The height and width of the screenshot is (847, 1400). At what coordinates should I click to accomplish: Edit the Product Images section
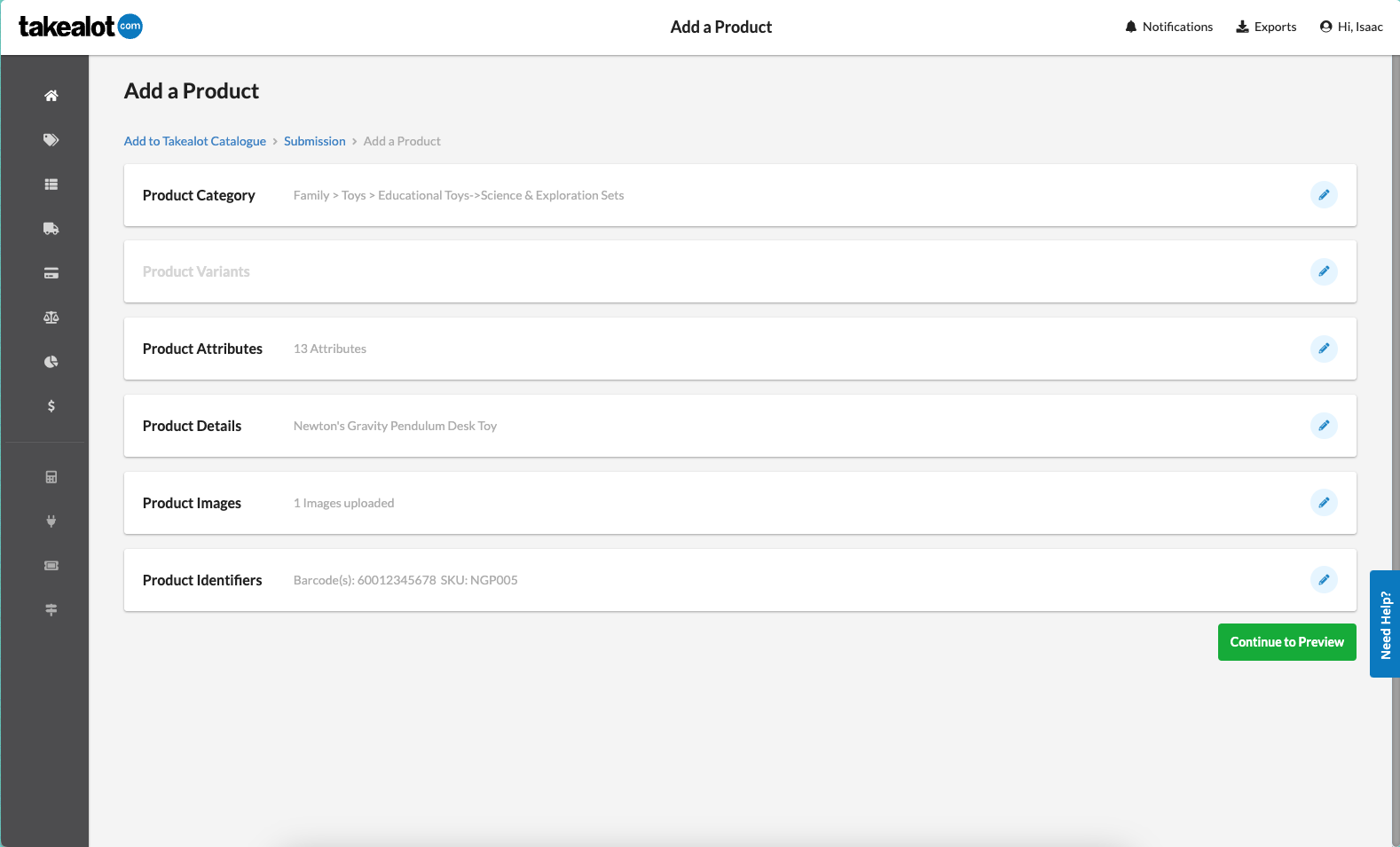[x=1324, y=503]
